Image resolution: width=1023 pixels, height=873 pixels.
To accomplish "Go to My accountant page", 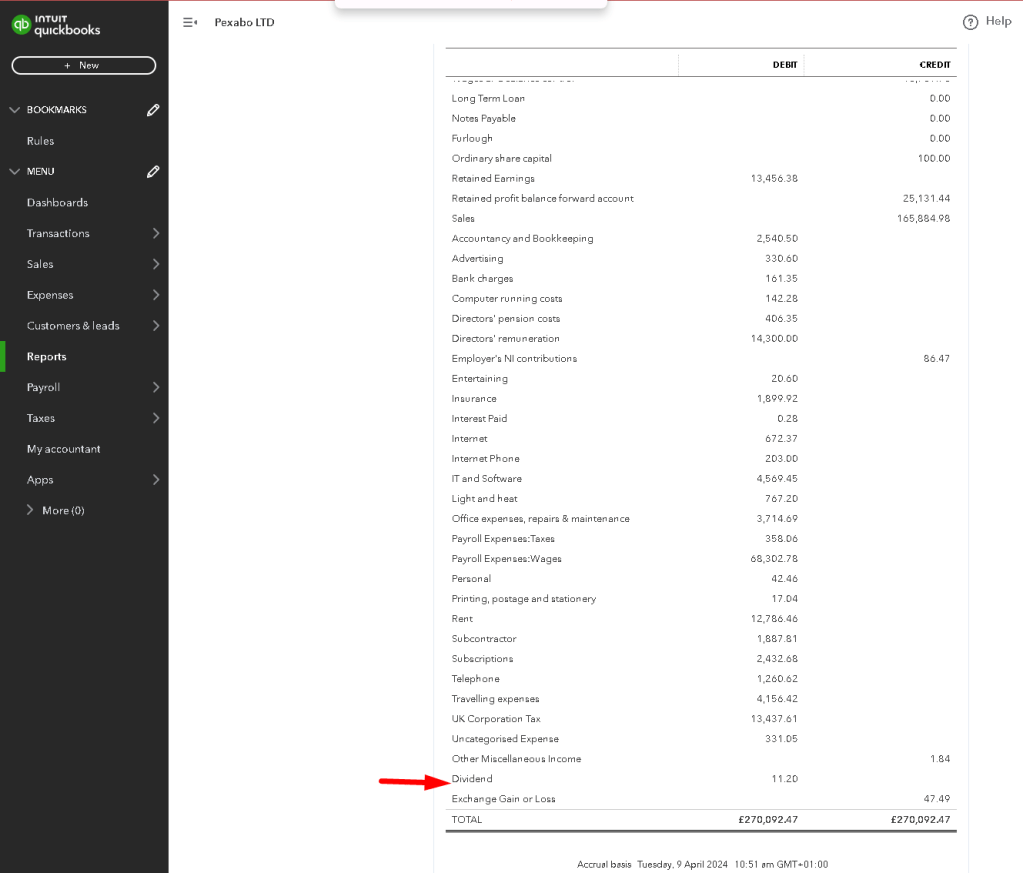I will coord(63,449).
